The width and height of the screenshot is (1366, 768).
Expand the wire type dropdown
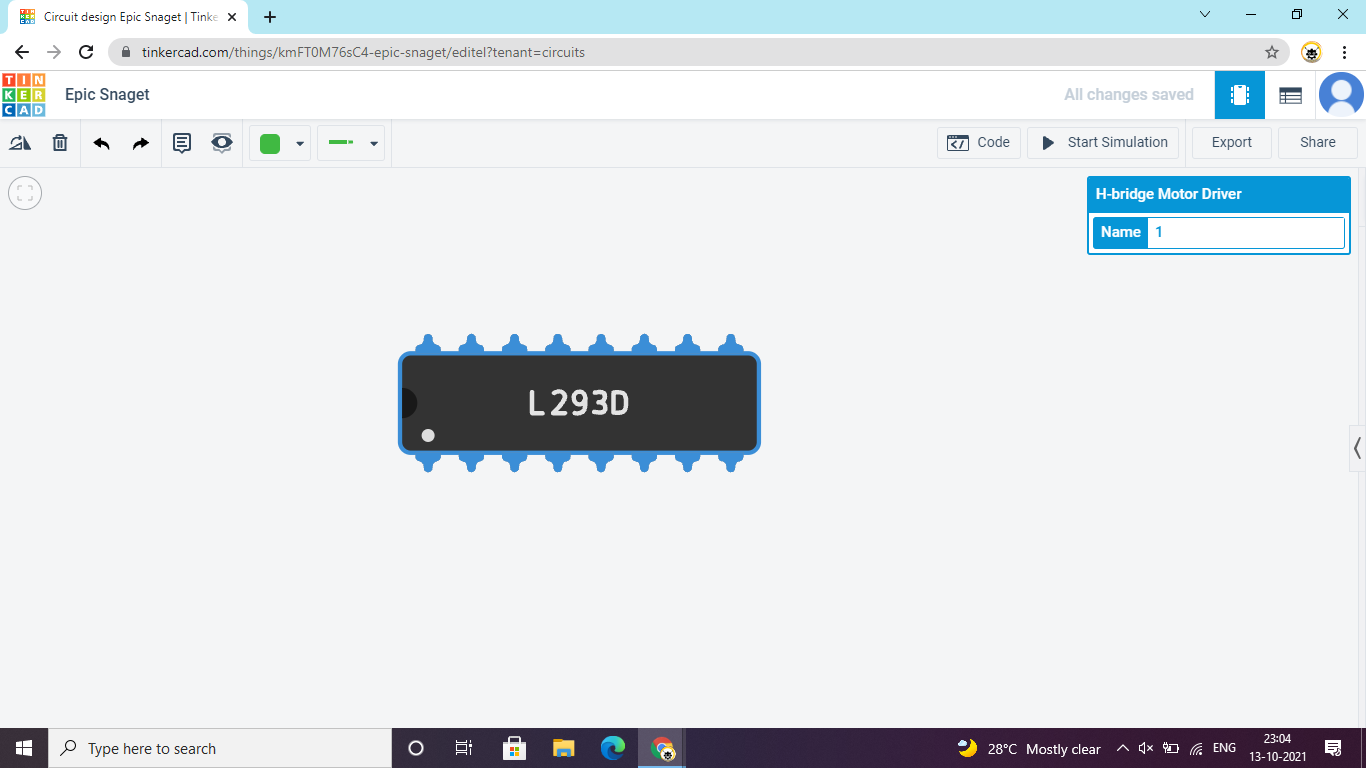(x=373, y=144)
